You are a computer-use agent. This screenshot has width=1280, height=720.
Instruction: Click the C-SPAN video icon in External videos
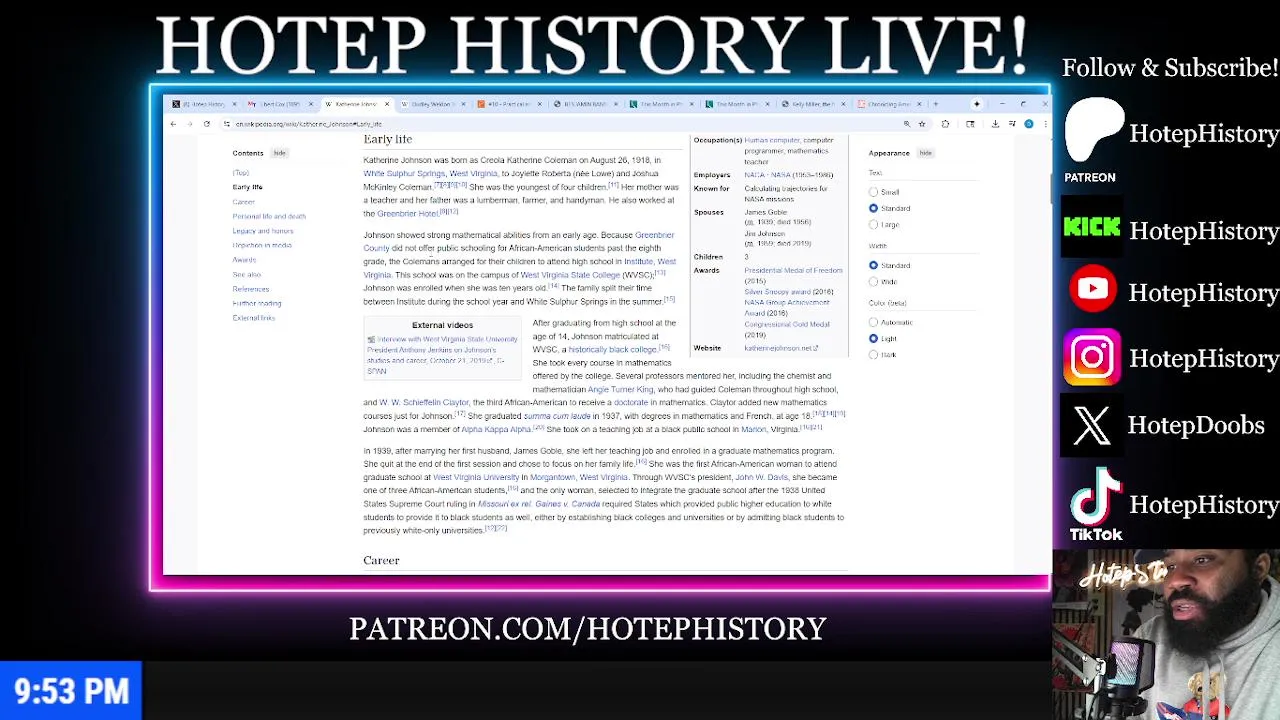[371, 339]
